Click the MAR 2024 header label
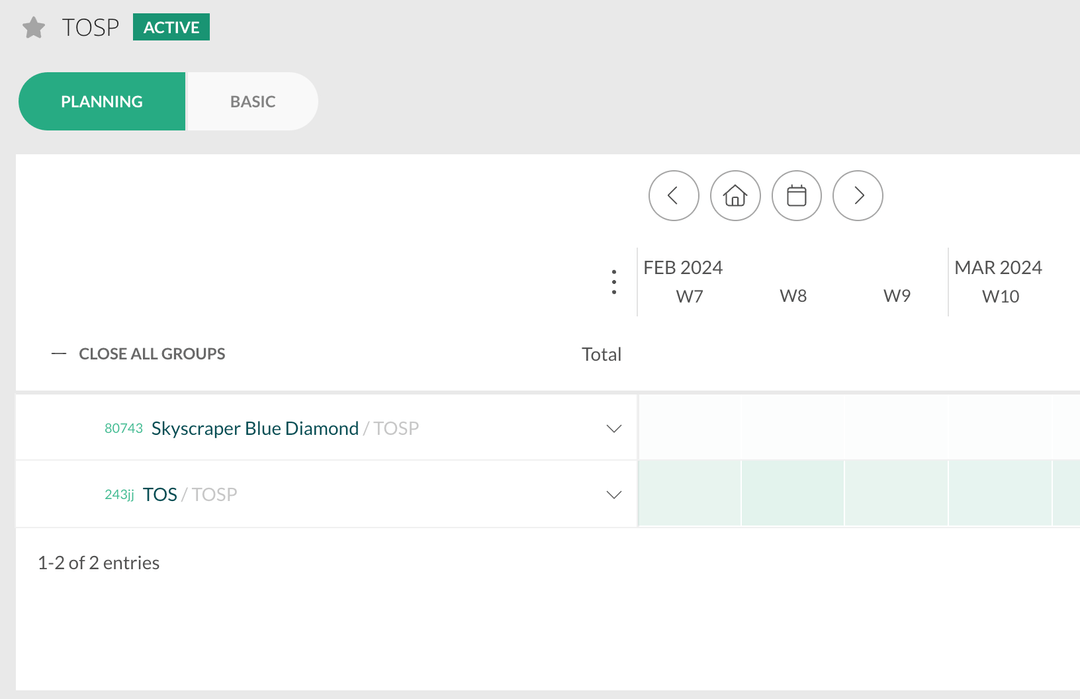Screen dimensions: 1080x699 point(998,267)
